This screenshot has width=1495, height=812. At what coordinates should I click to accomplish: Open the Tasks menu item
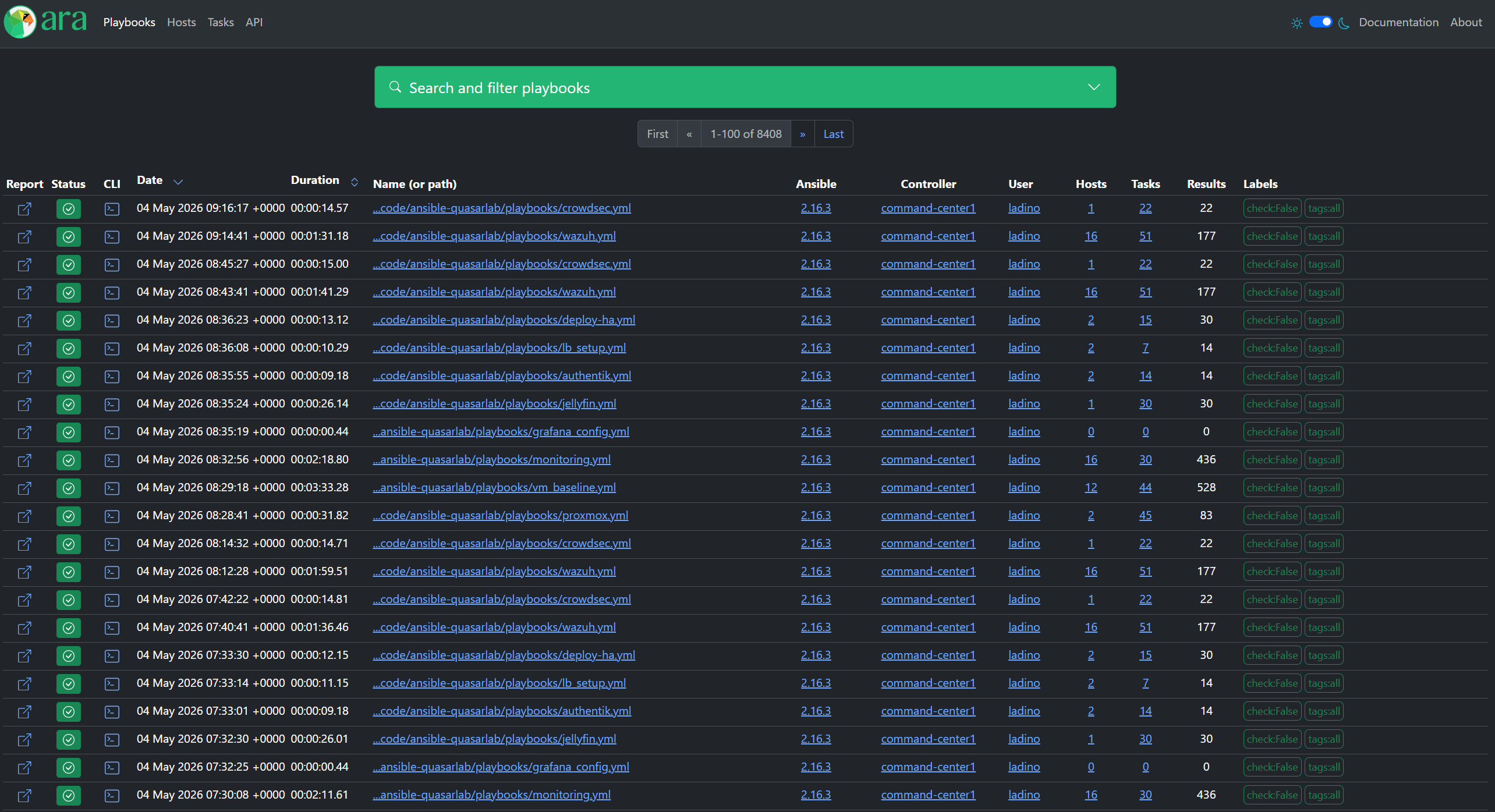(221, 22)
